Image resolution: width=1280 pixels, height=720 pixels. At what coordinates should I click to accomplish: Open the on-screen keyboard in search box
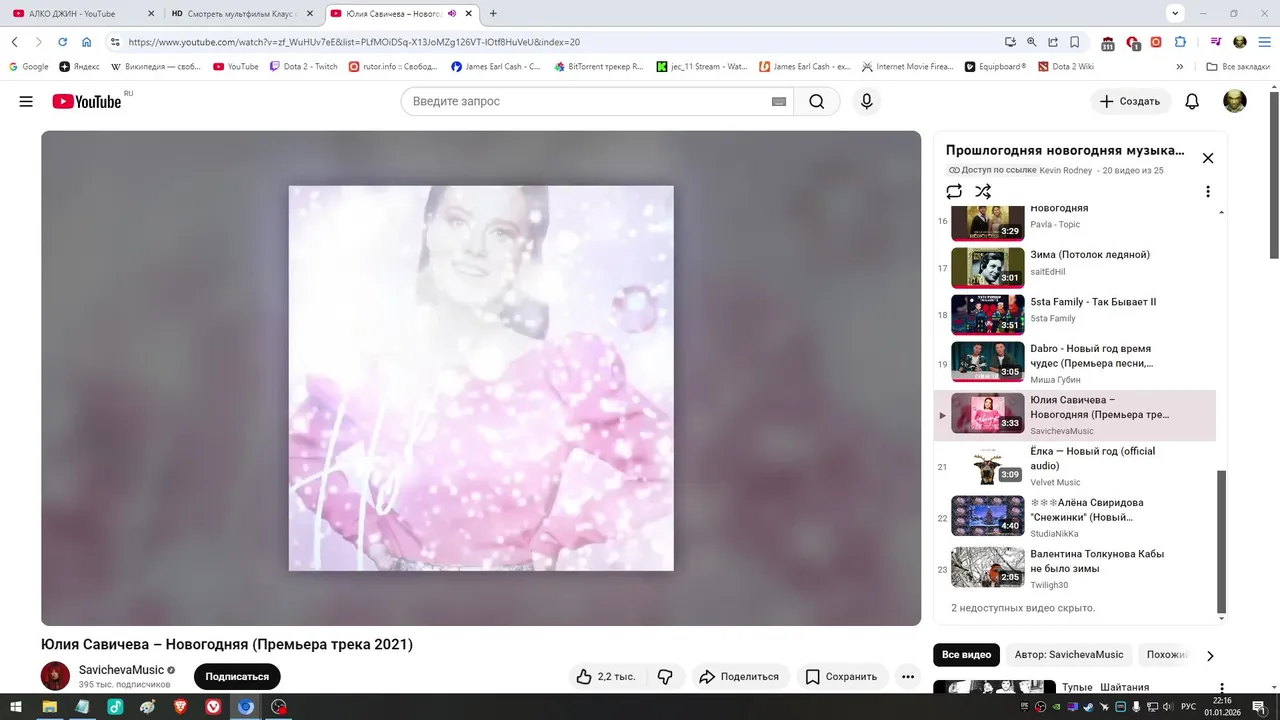[779, 101]
